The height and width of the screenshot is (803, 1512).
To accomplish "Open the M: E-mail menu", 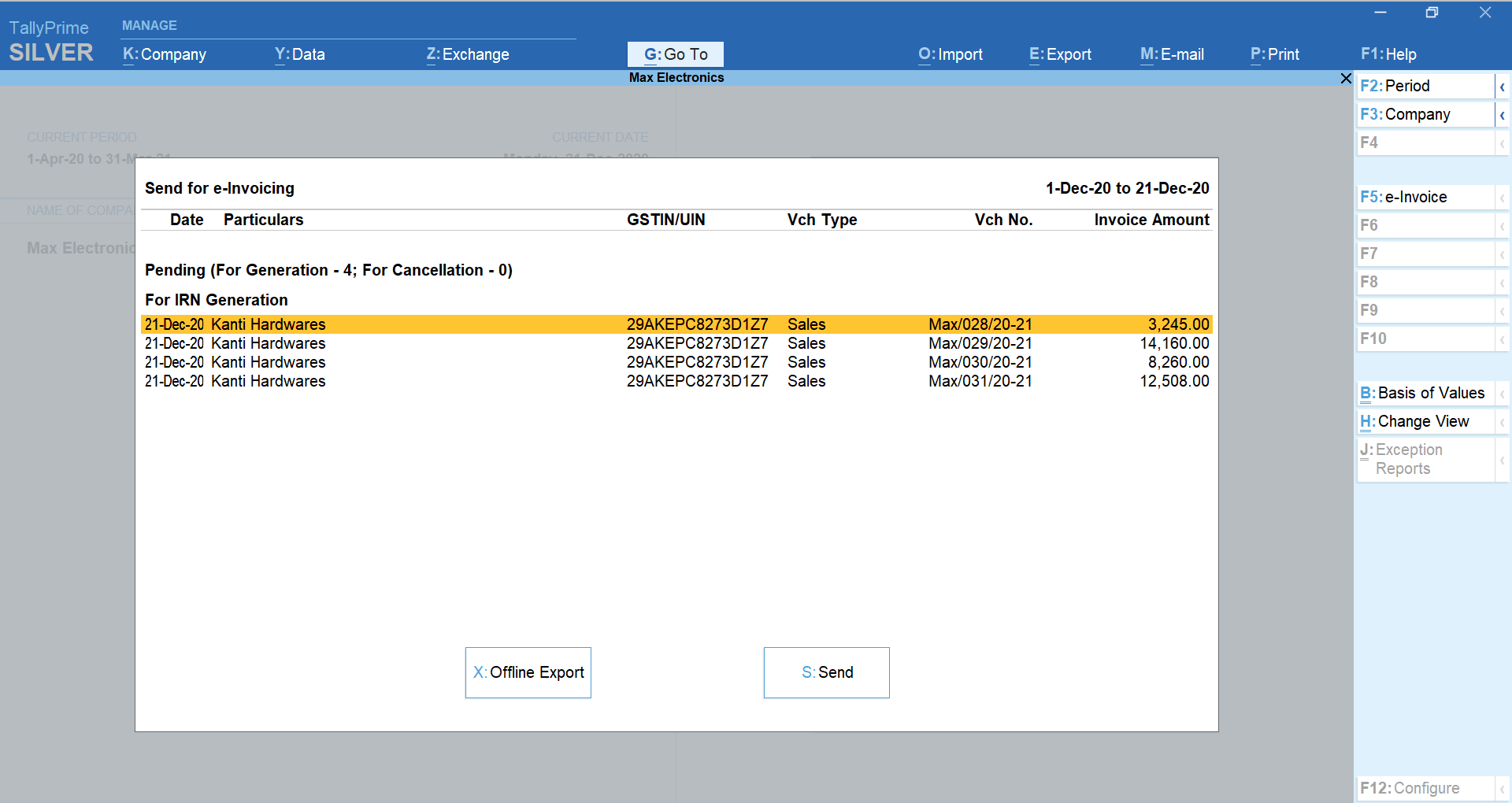I will pyautogui.click(x=1172, y=54).
